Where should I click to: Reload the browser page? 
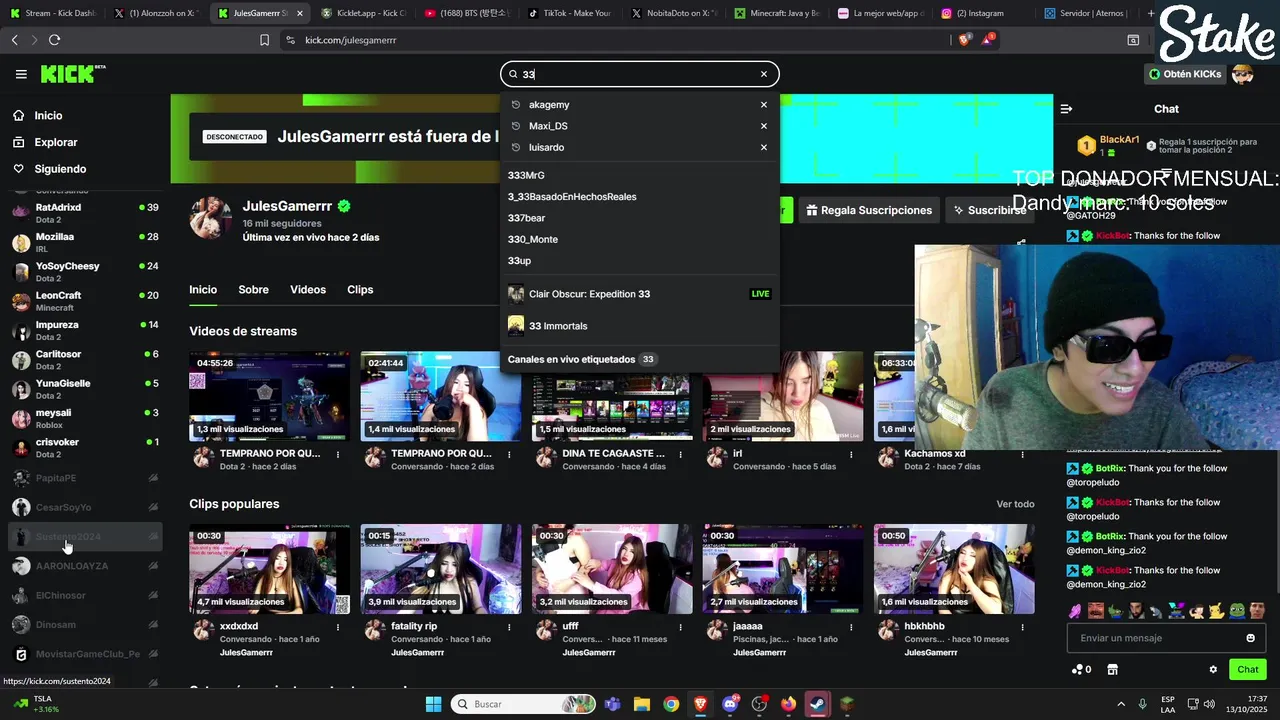54,40
